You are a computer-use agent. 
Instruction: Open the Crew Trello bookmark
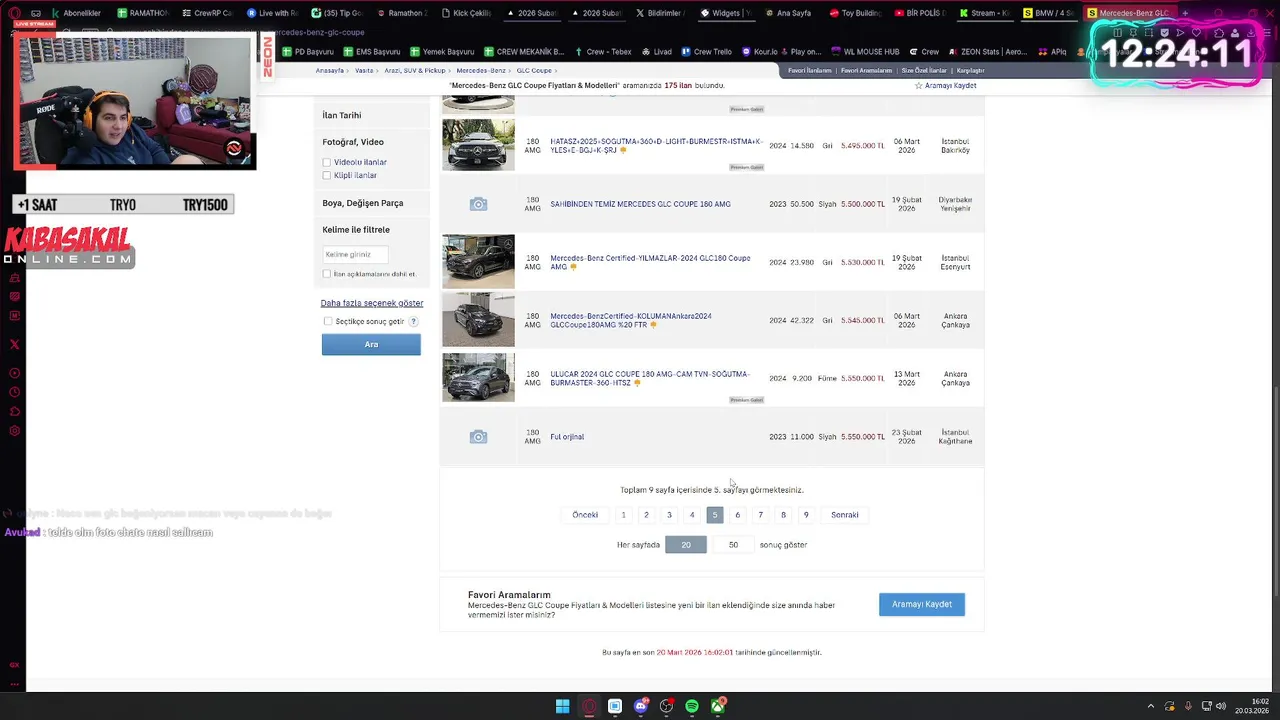(706, 52)
